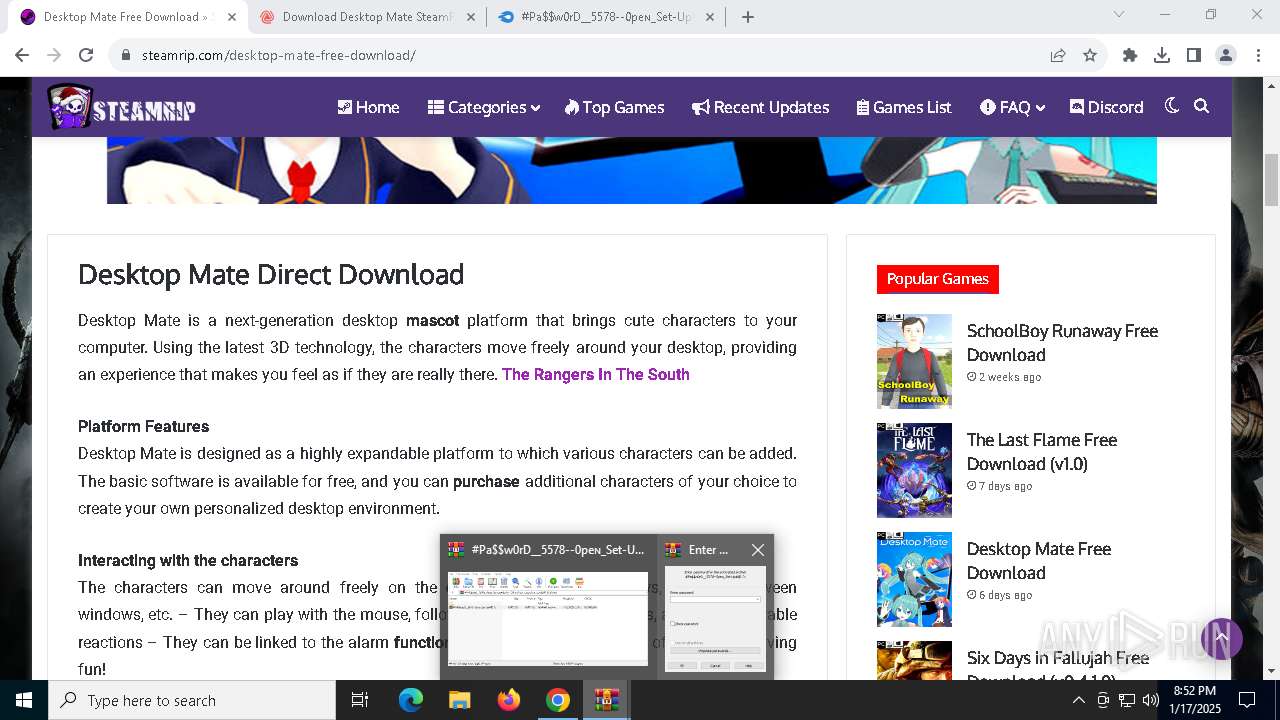Toggle dark mode with the moon icon
Image resolution: width=1280 pixels, height=720 pixels.
[x=1172, y=106]
